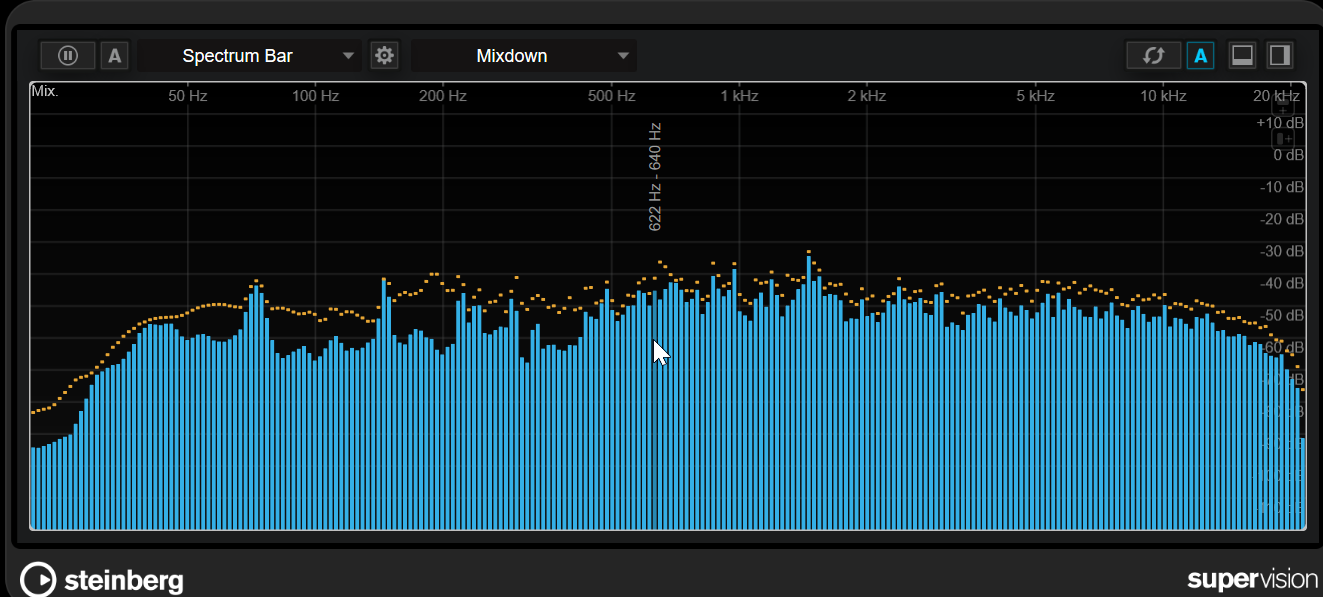Viewport: 1323px width, 597px height.
Task: Click the circular arrows reset icon
Action: click(x=1153, y=56)
